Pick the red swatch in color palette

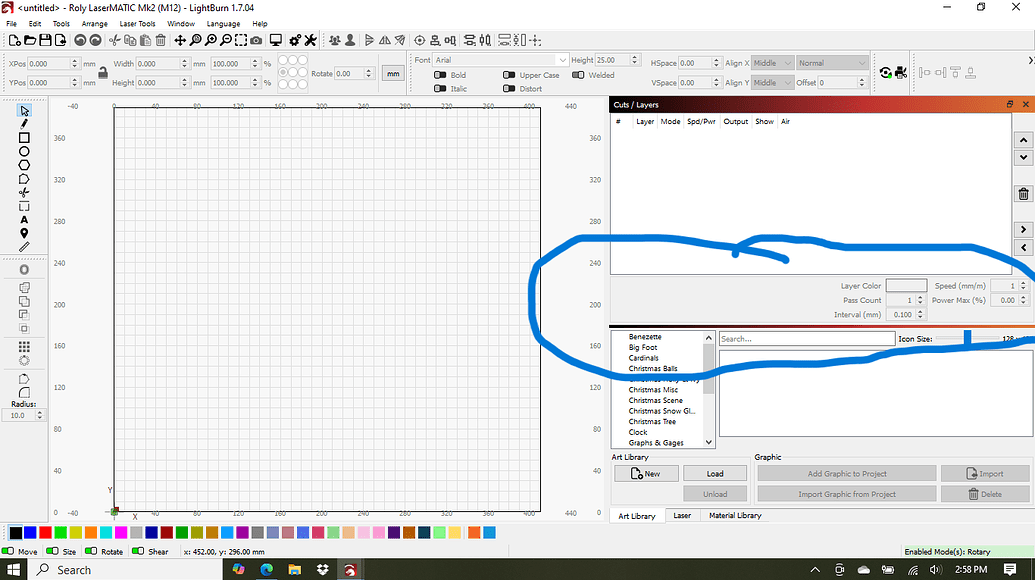tap(45, 532)
